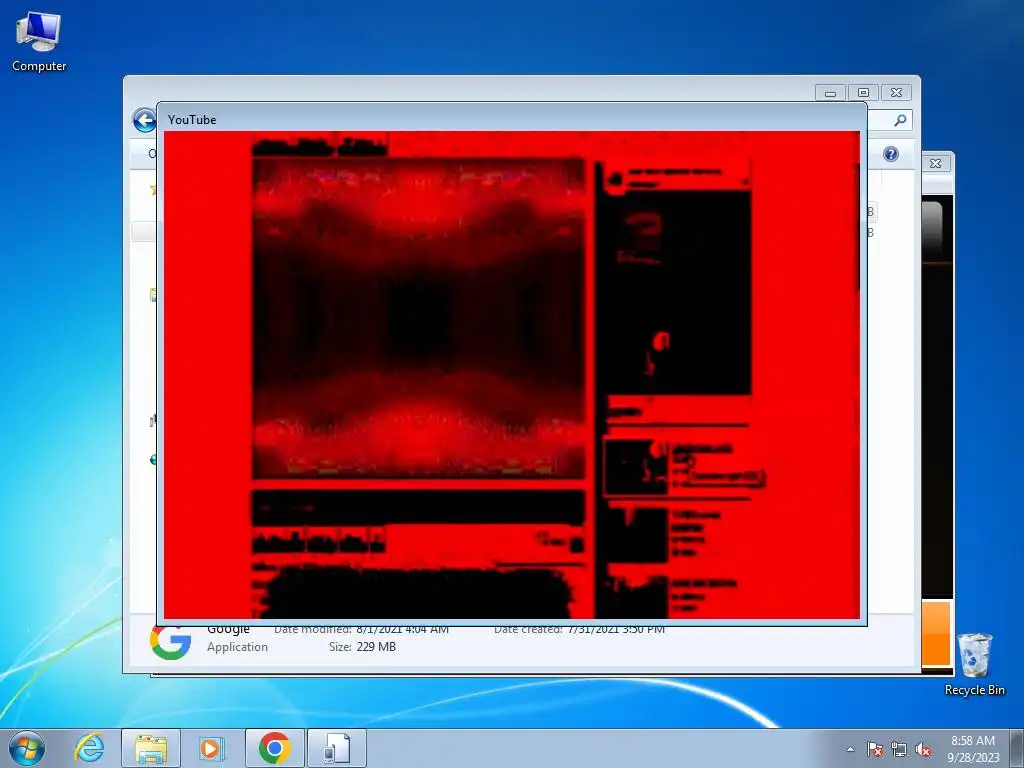
Task: Open the Windows Start menu orb
Action: (x=27, y=748)
